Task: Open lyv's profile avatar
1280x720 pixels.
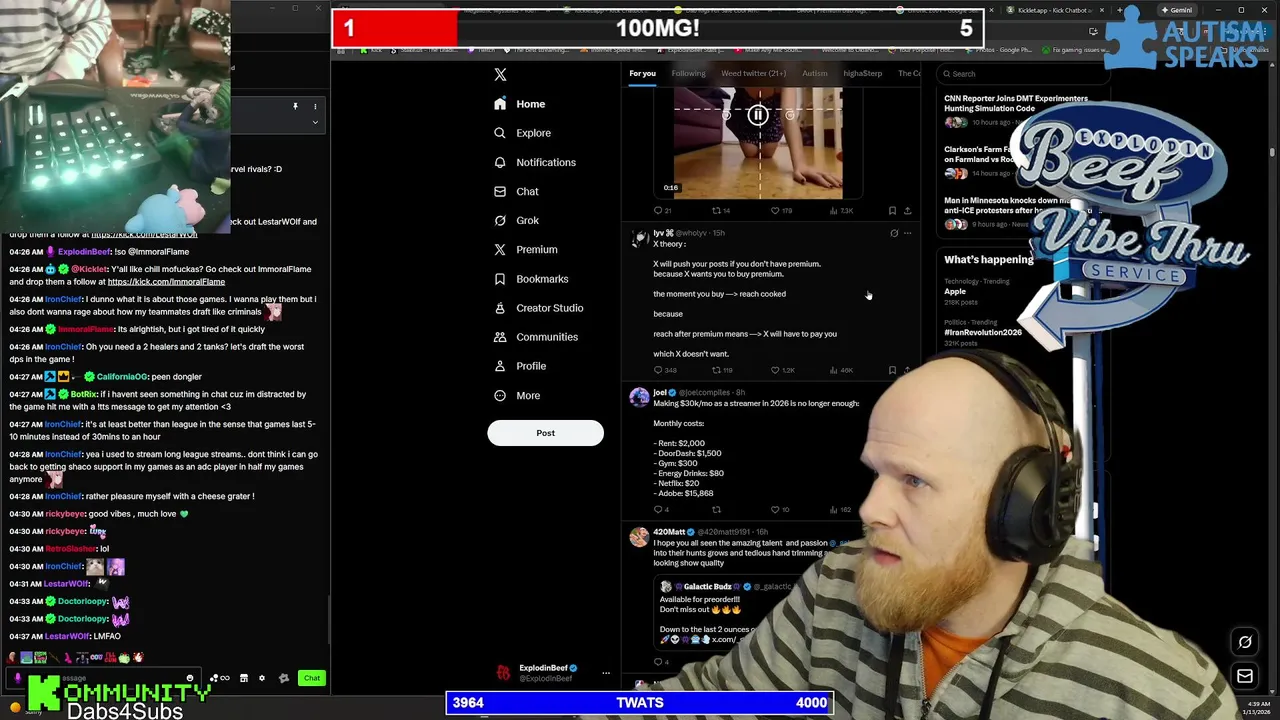Action: [639, 238]
